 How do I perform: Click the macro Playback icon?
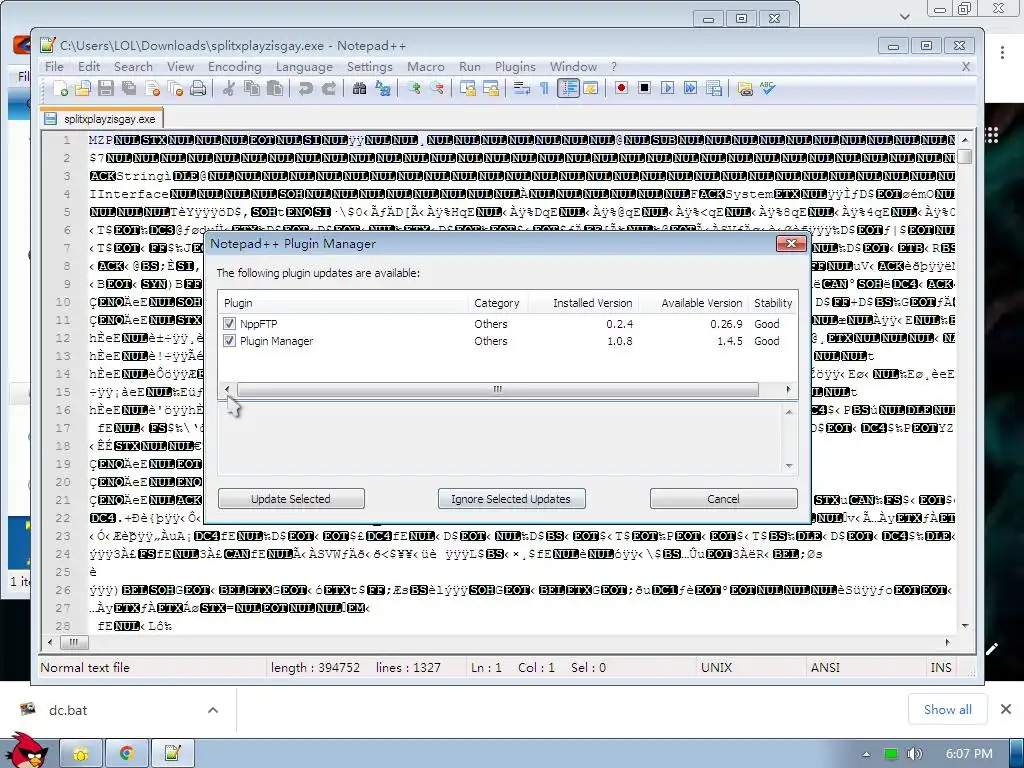[x=667, y=88]
